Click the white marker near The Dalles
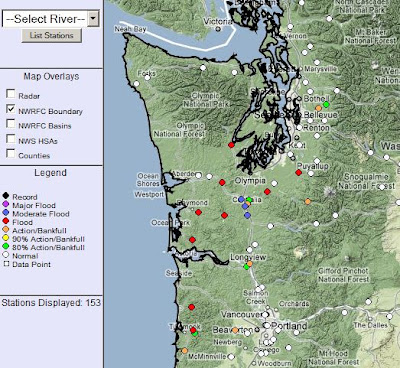The width and height of the screenshot is (400, 368). [x=389, y=316]
